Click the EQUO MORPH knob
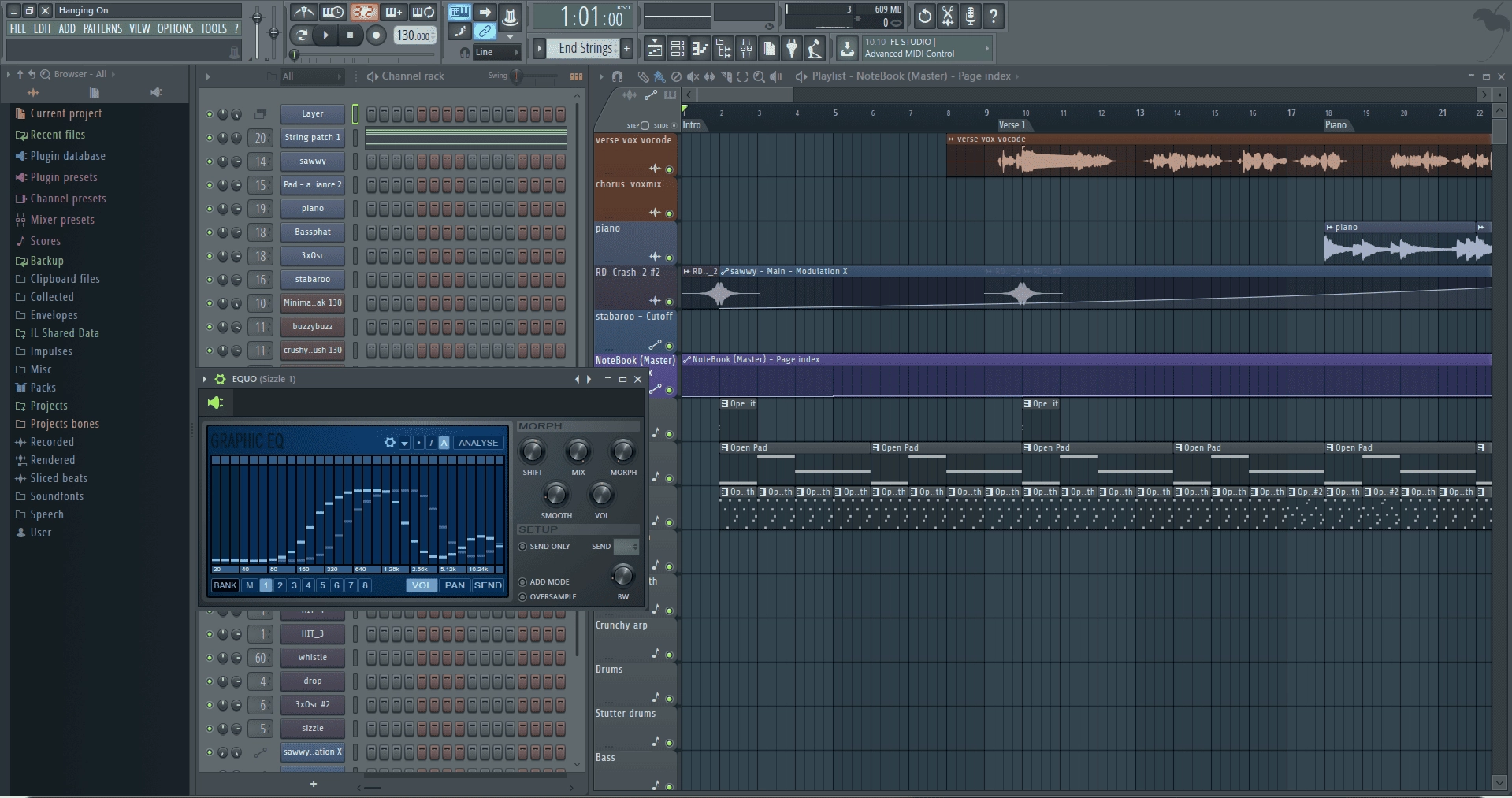The width and height of the screenshot is (1512, 798). tap(622, 451)
